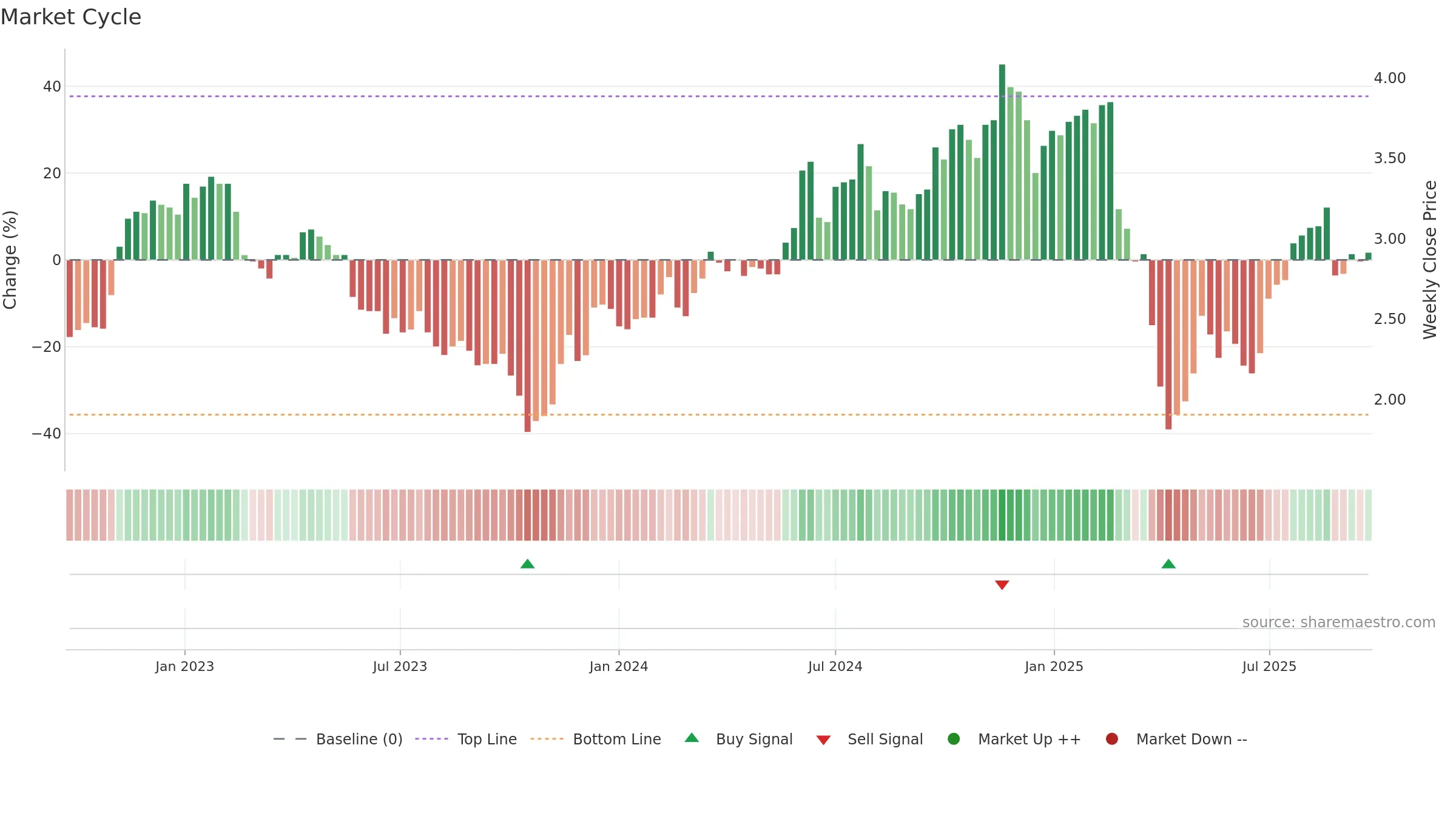
Task: Click the orange dashed line sample in the legend
Action: tap(547, 739)
